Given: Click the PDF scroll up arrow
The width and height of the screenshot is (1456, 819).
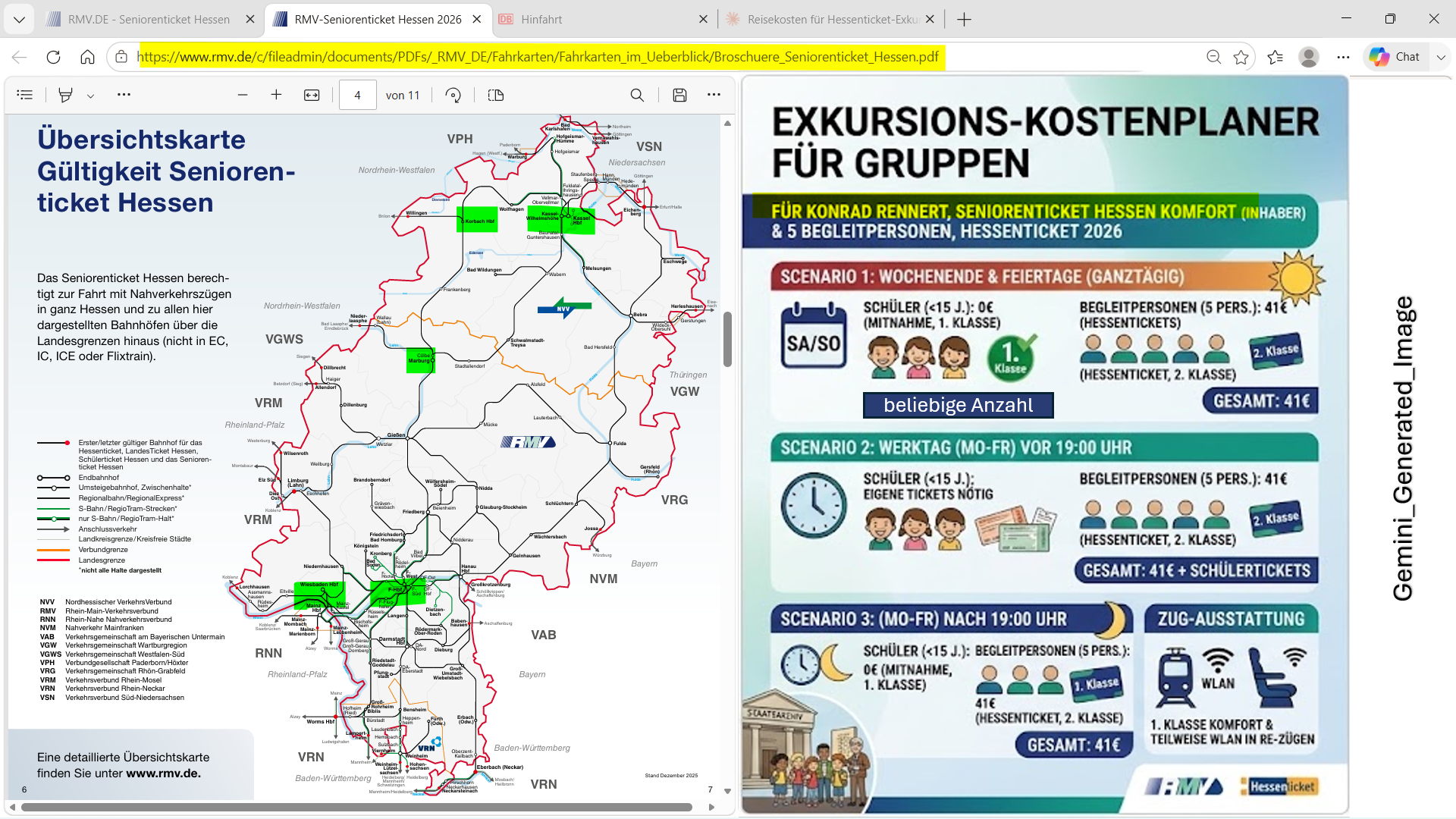Looking at the screenshot, I should 727,123.
